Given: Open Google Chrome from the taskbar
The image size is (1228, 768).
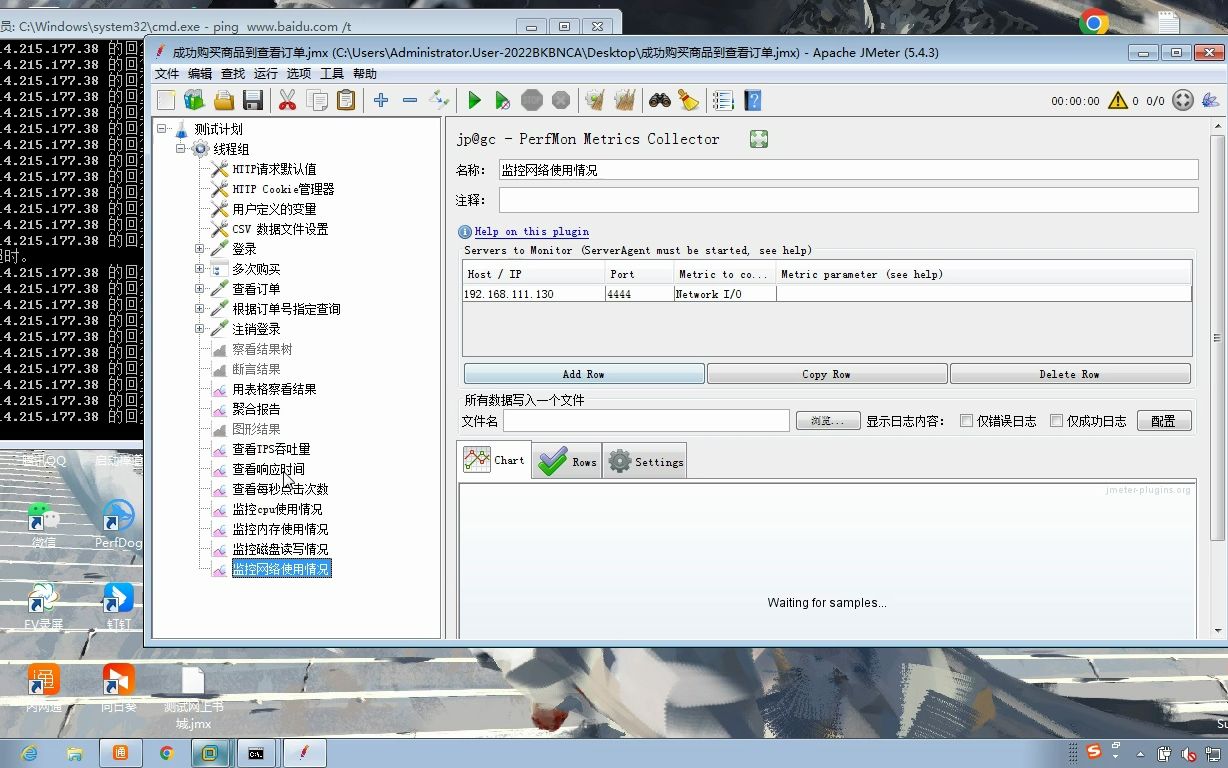Looking at the screenshot, I should click(166, 753).
